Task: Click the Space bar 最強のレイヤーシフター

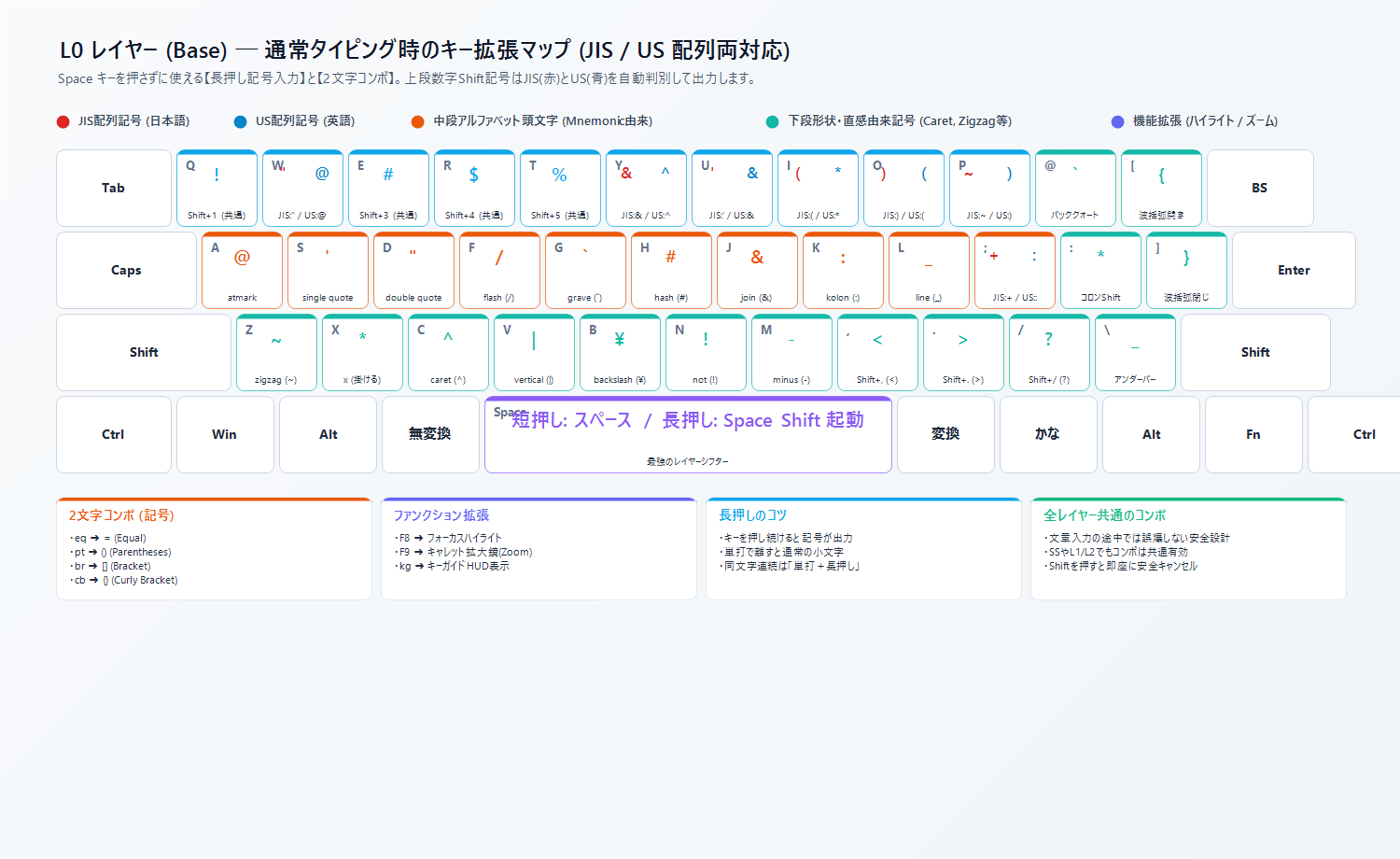Action: pos(688,434)
